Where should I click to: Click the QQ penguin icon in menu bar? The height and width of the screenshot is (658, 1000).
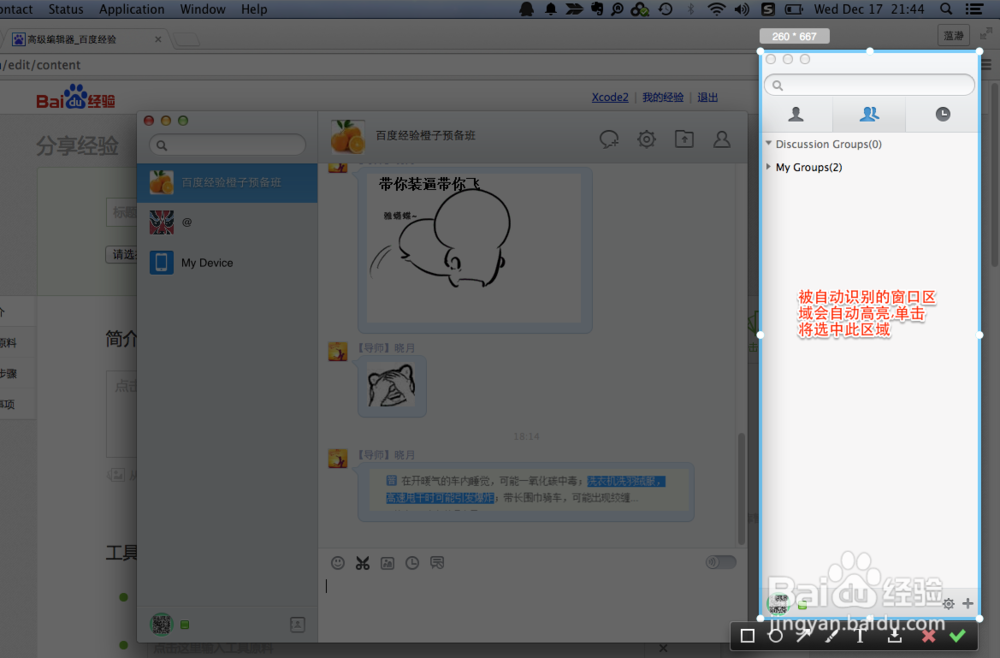(x=526, y=9)
